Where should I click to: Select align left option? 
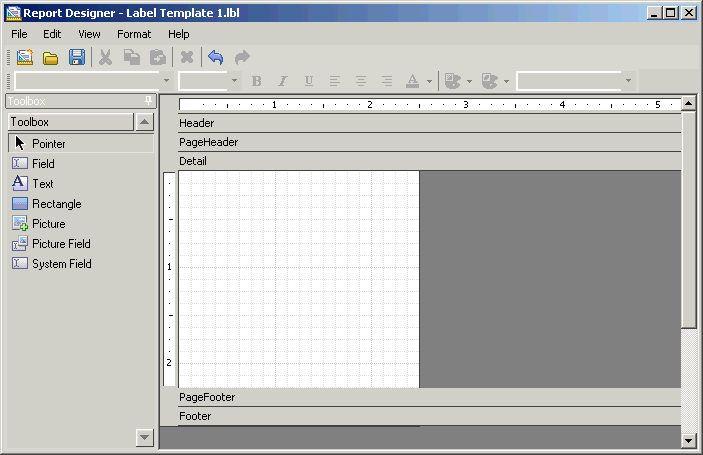334,81
